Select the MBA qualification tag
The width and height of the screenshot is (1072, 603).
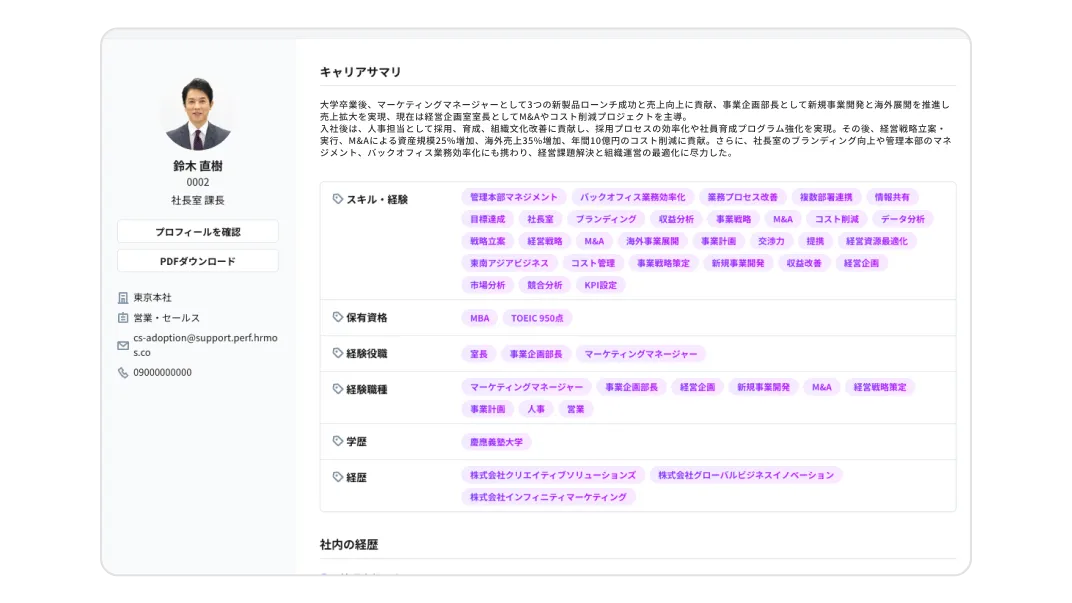[x=479, y=317]
